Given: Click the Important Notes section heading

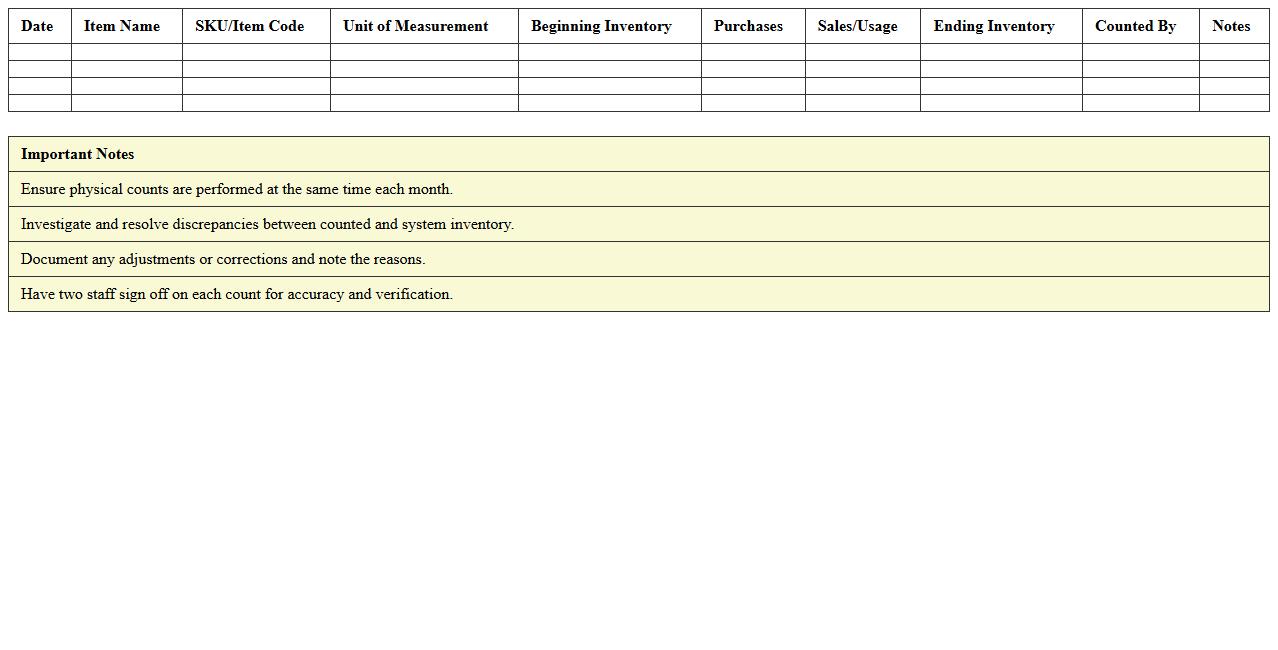Looking at the screenshot, I should click(78, 154).
